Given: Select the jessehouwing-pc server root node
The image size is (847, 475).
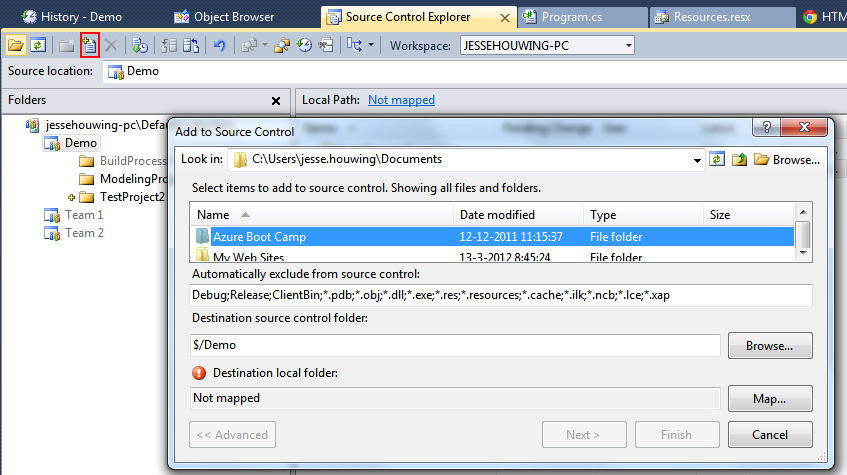Looking at the screenshot, I should (106, 125).
